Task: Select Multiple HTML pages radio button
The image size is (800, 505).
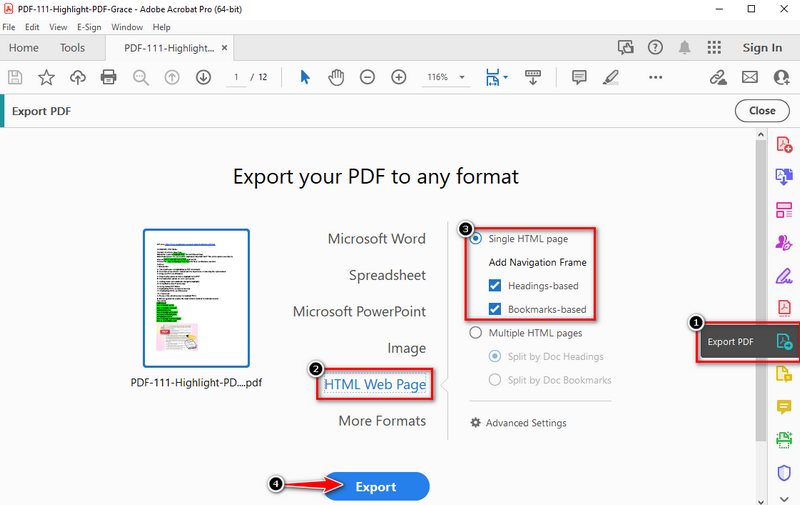Action: 476,333
